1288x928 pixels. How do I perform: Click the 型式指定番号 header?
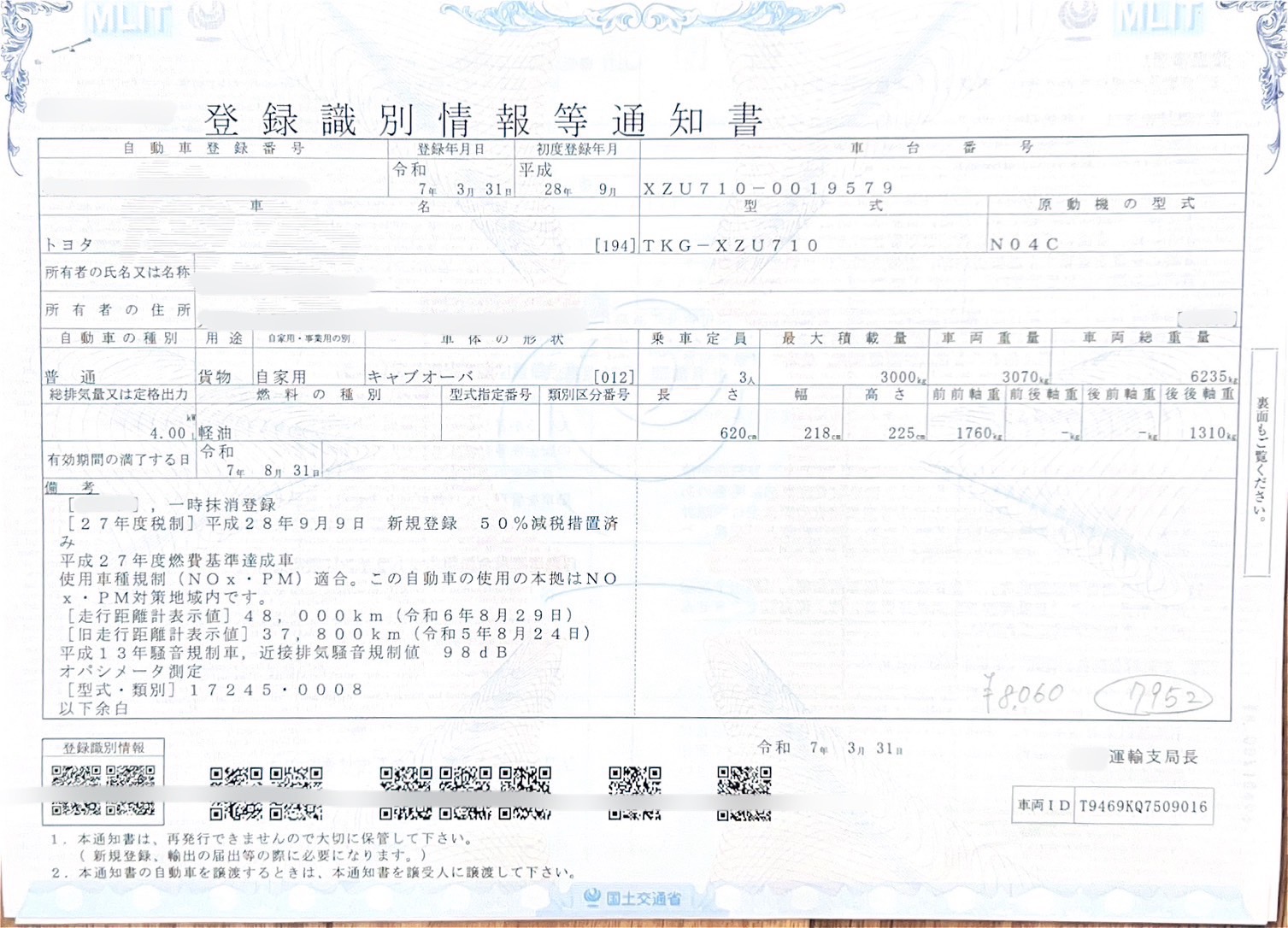coord(491,395)
